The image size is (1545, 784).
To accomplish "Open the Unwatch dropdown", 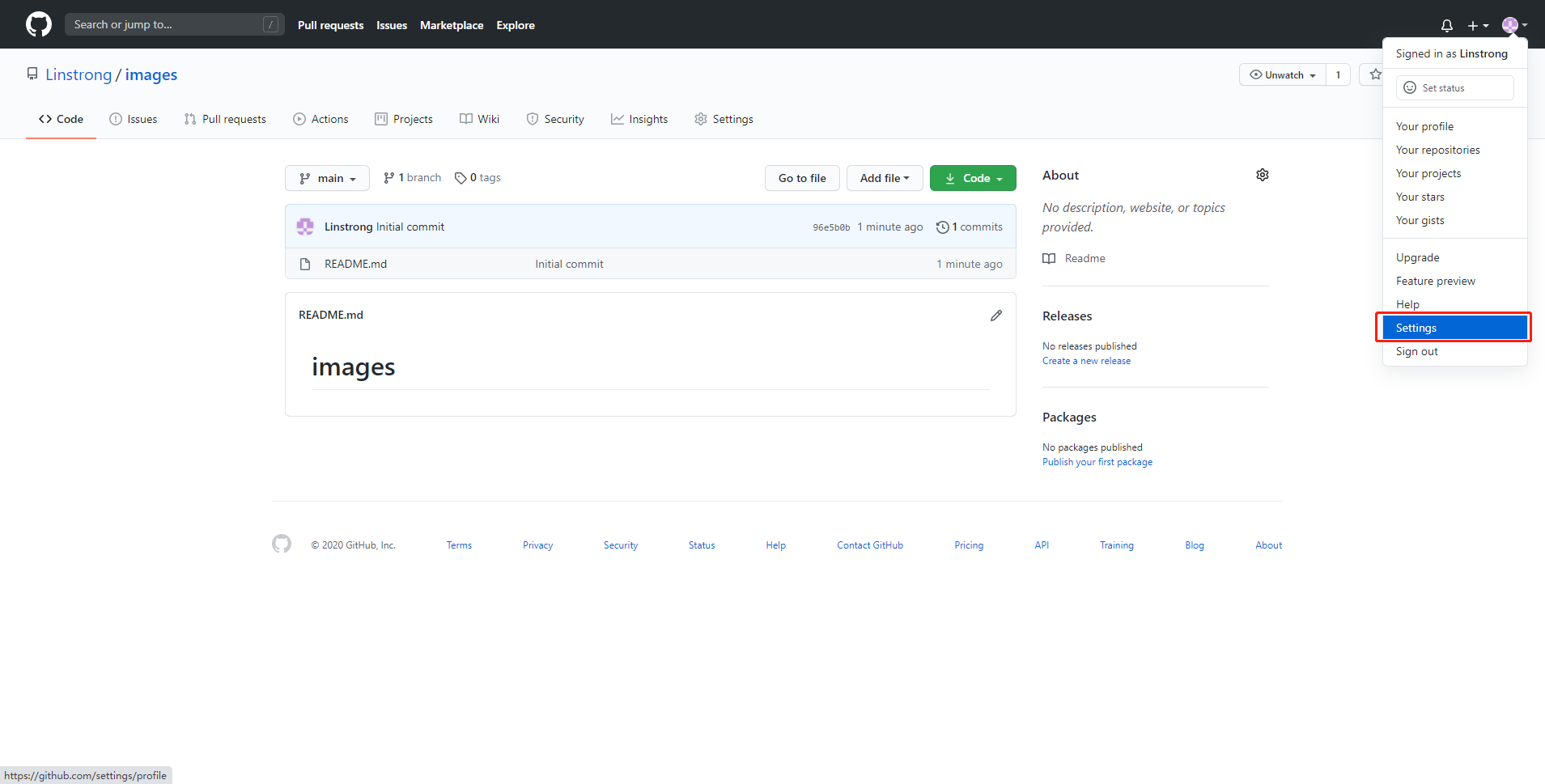I will 1283,74.
